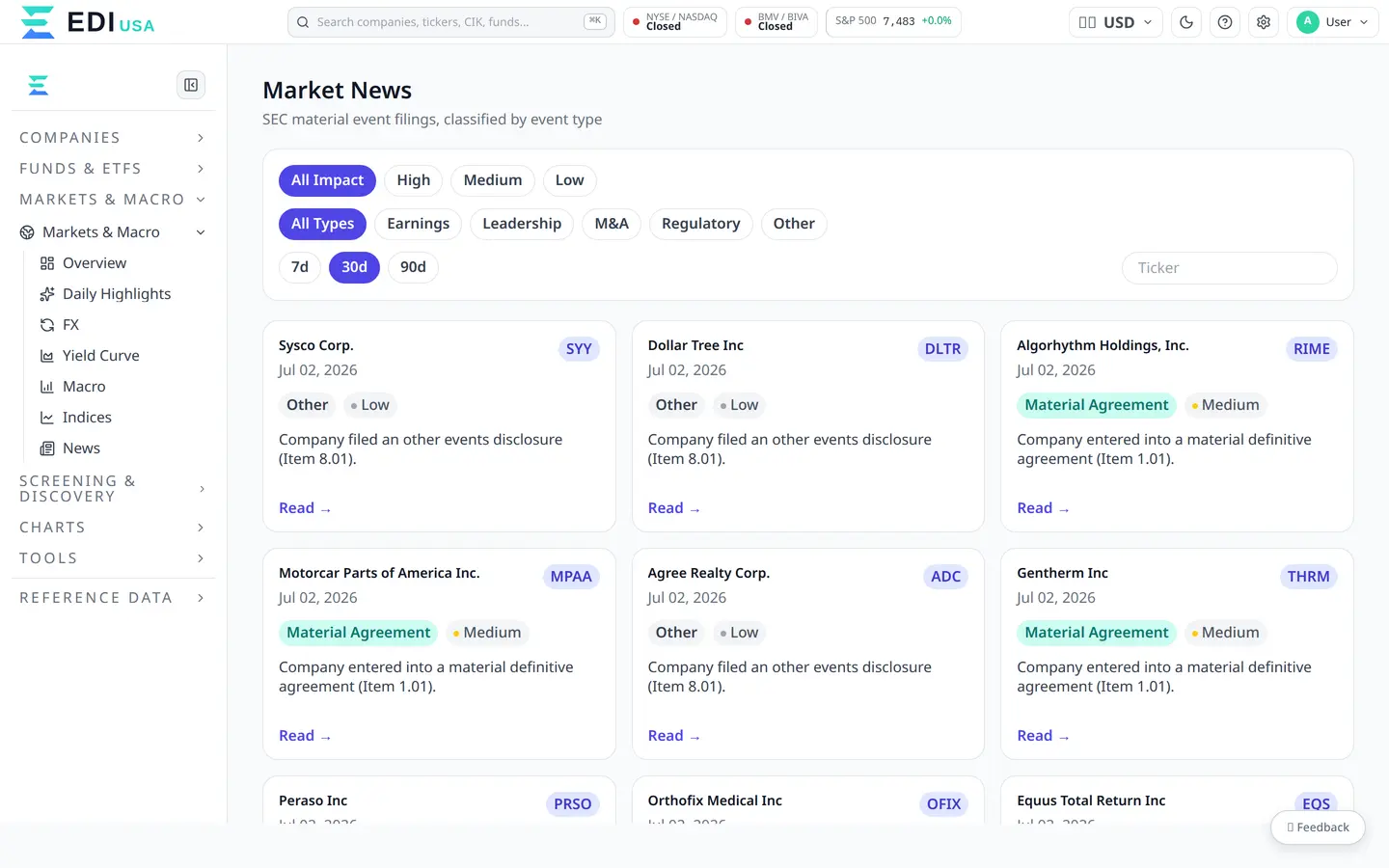Filter by High impact

click(x=413, y=180)
